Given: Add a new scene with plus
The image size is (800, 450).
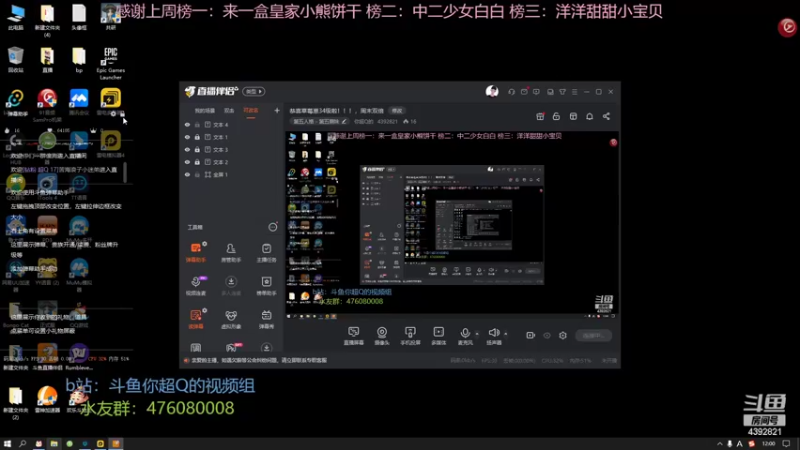Looking at the screenshot, I should [277, 110].
